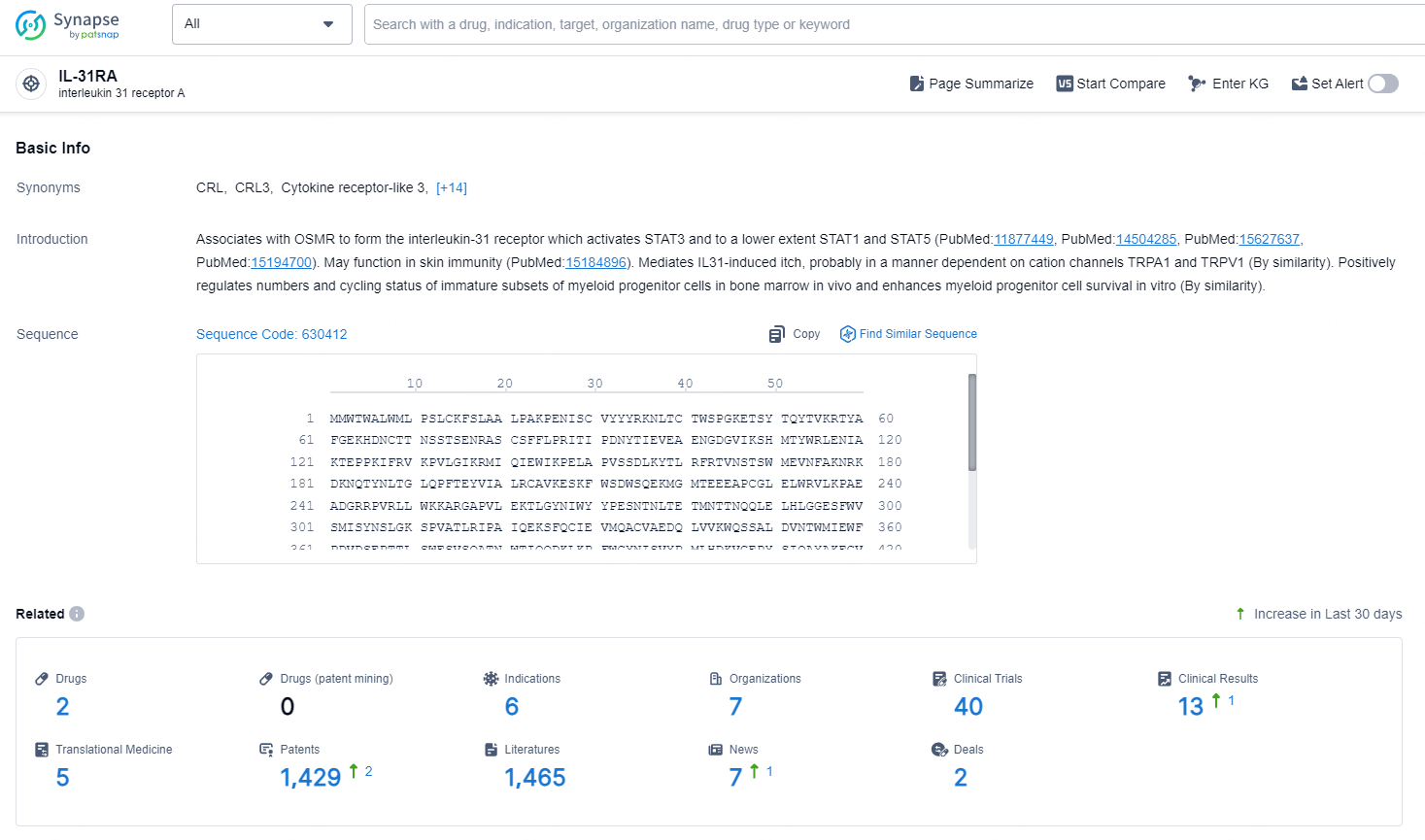This screenshot has width=1425, height=840.
Task: Click the Synapse by Patsnap logo
Action: 67,25
